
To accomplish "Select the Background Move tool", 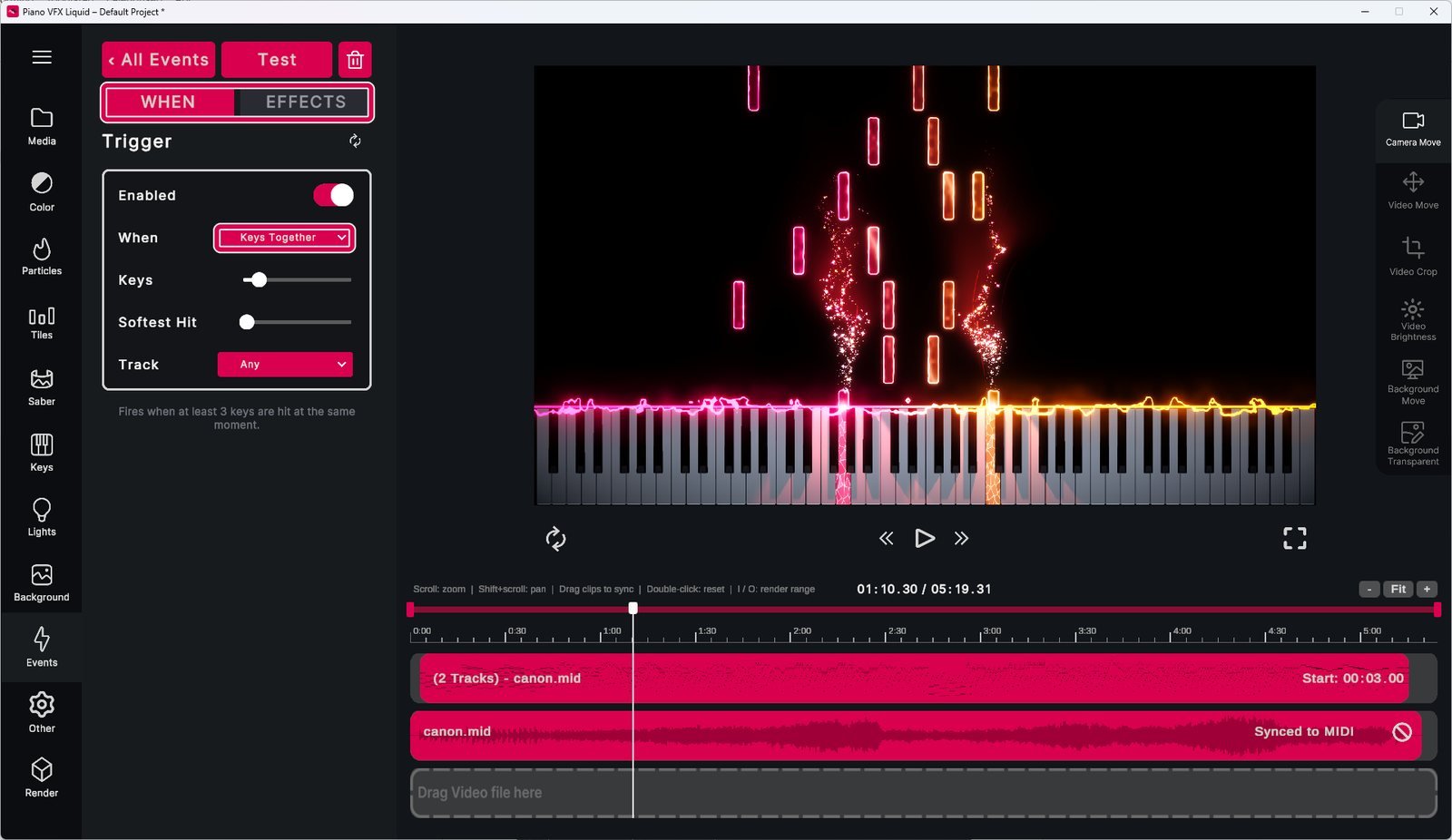I will click(x=1413, y=382).
